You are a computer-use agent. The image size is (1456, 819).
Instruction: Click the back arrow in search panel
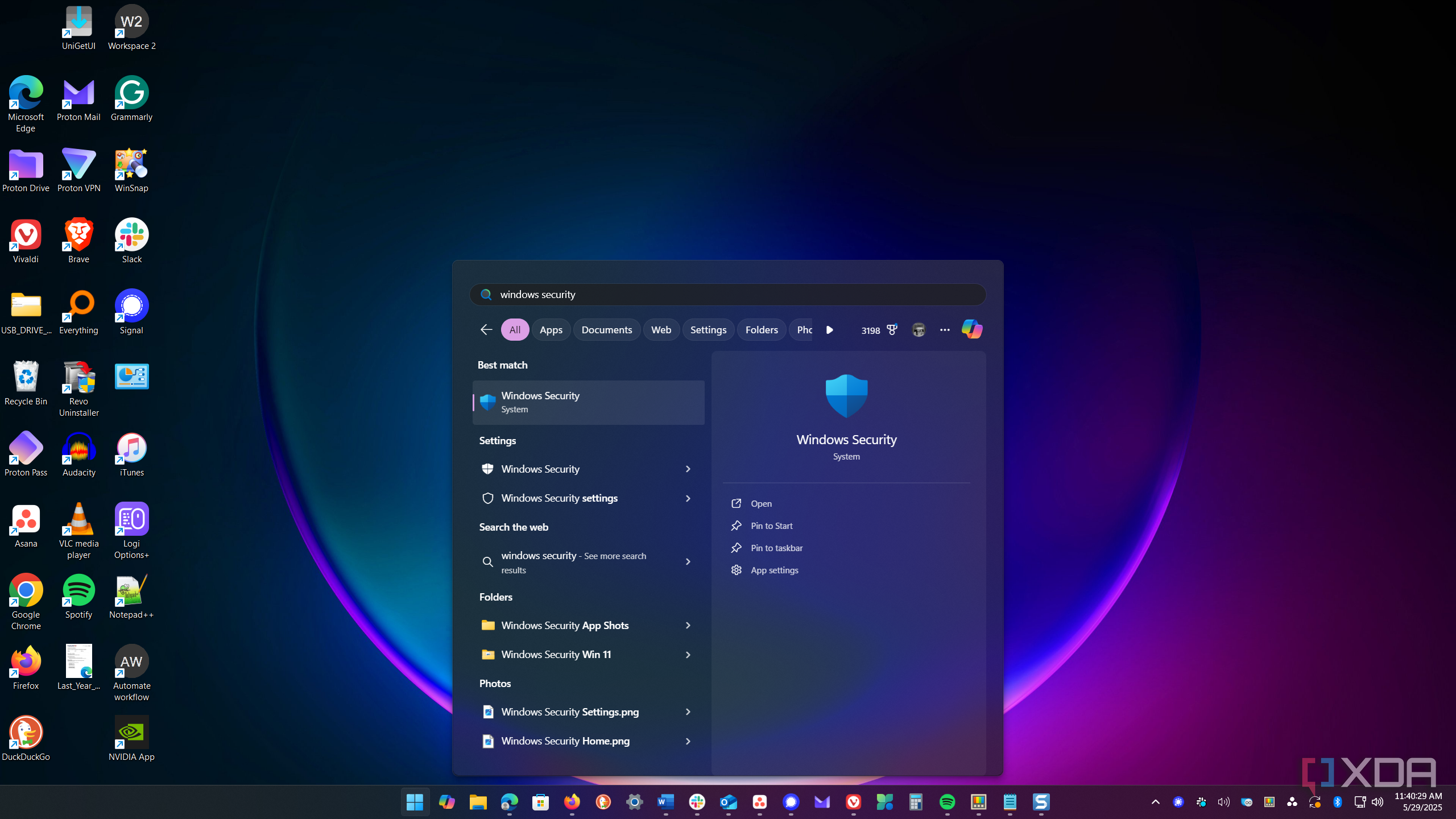point(486,330)
